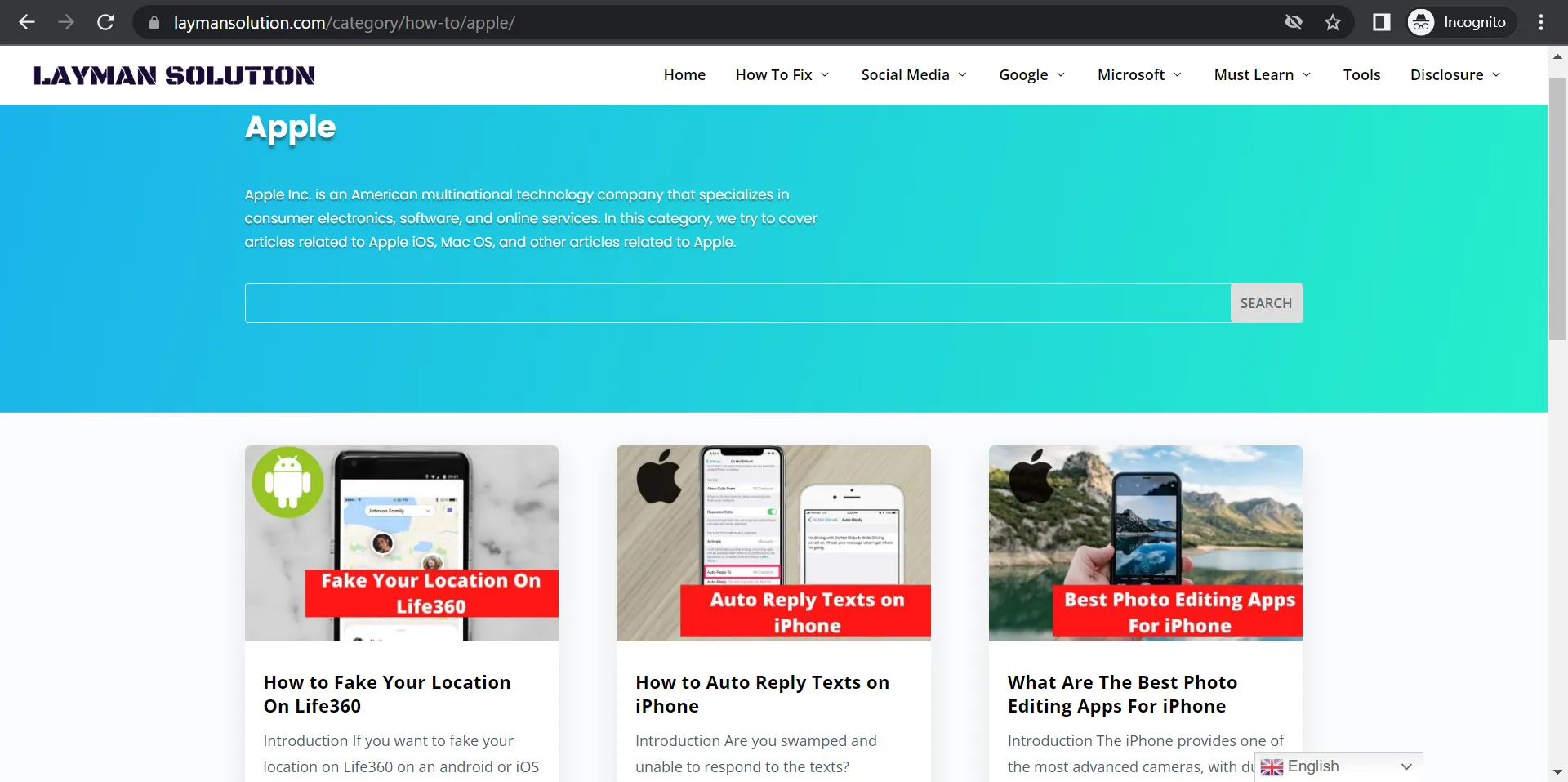
Task: Expand the Social Media dropdown
Action: coord(913,74)
